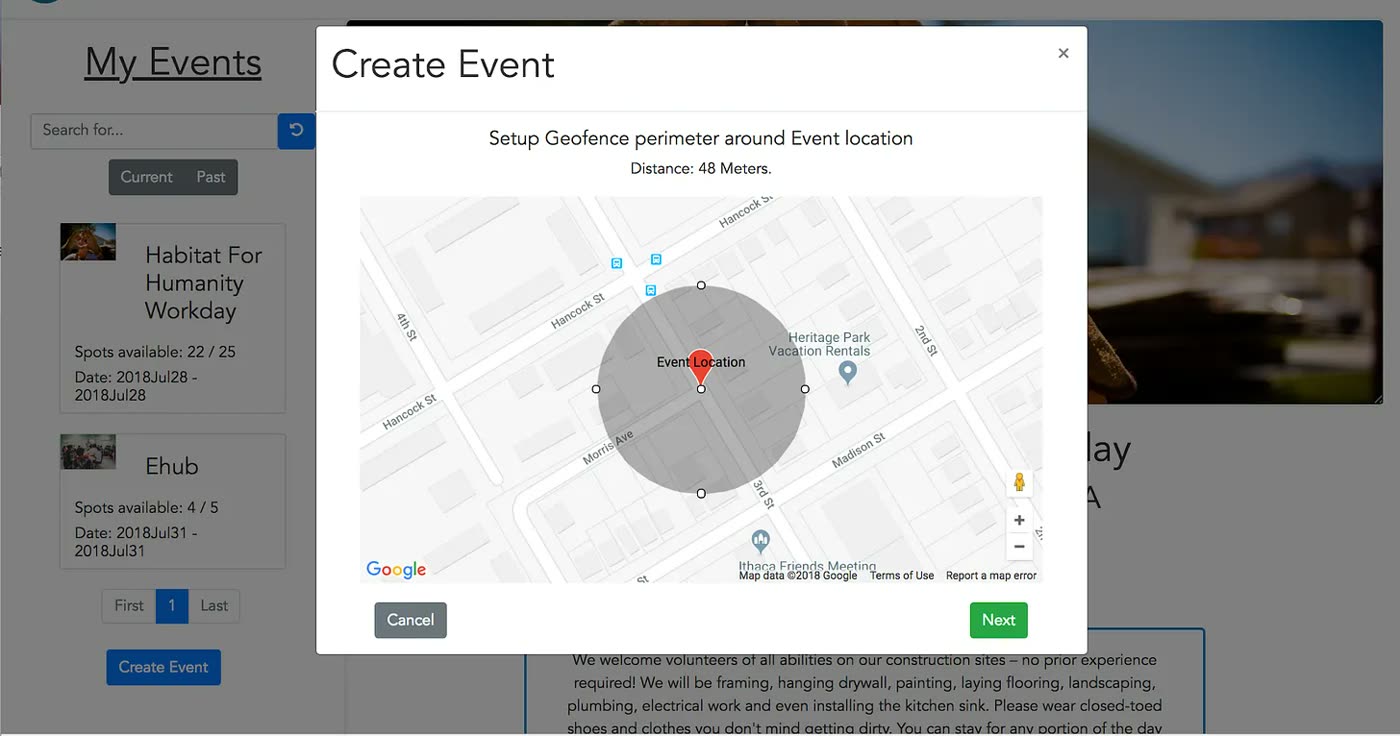Switch to the Past events tab

[211, 177]
